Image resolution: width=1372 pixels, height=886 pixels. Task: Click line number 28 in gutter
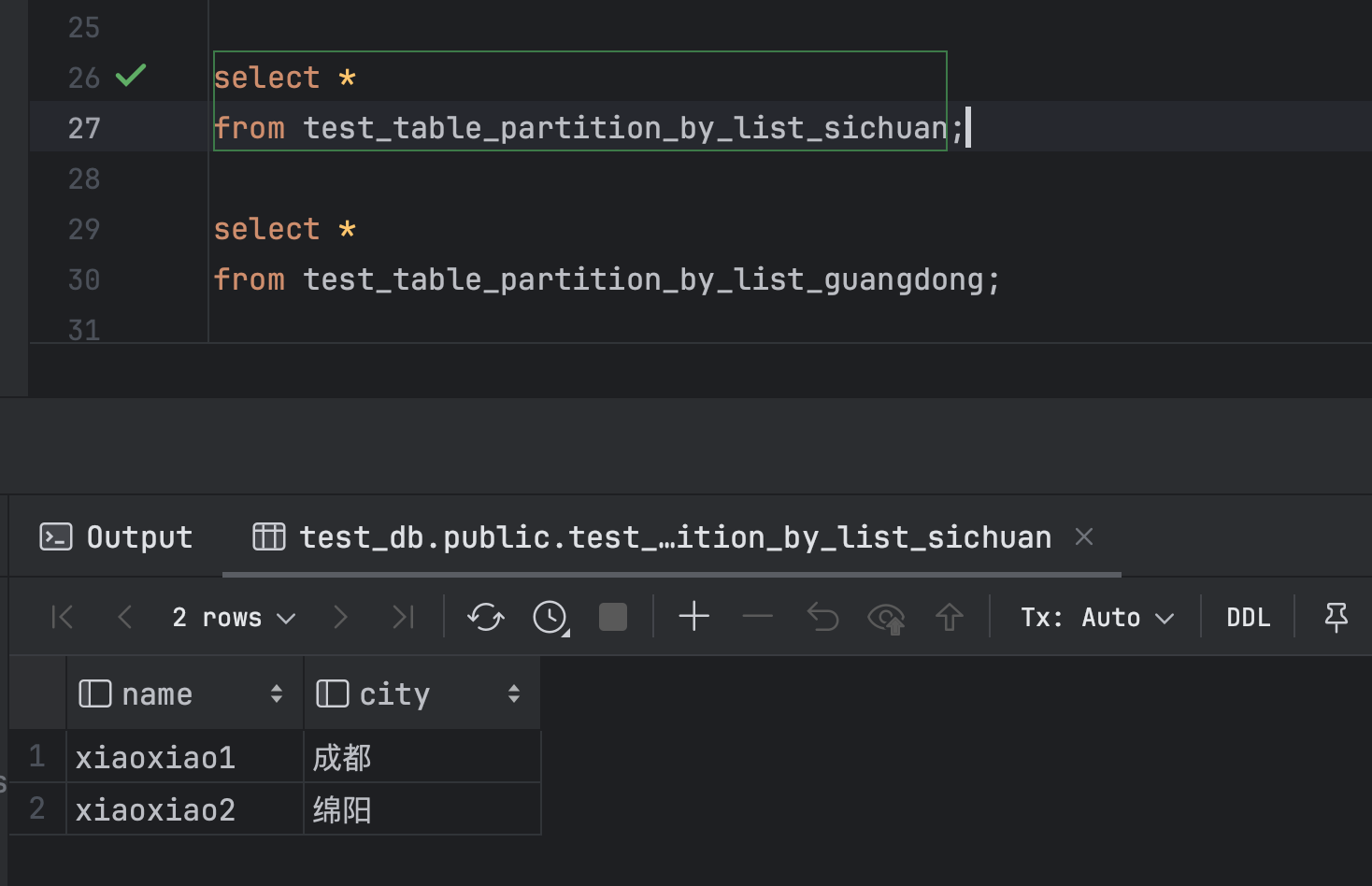(84, 179)
